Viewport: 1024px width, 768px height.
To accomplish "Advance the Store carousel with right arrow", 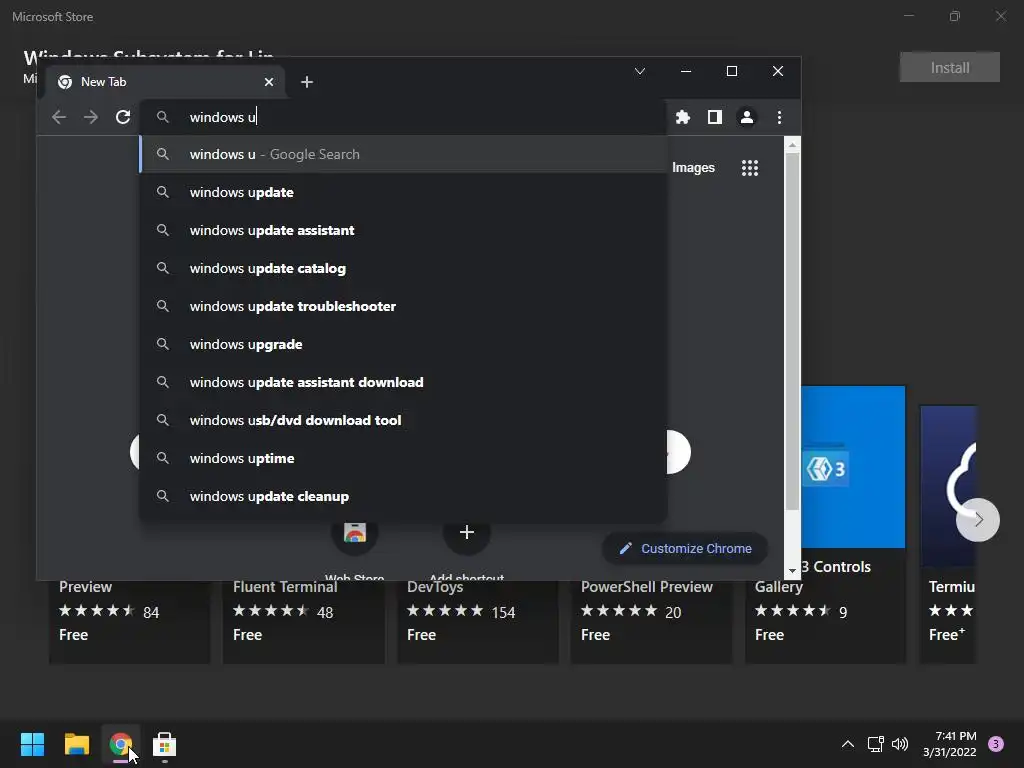I will pyautogui.click(x=978, y=520).
